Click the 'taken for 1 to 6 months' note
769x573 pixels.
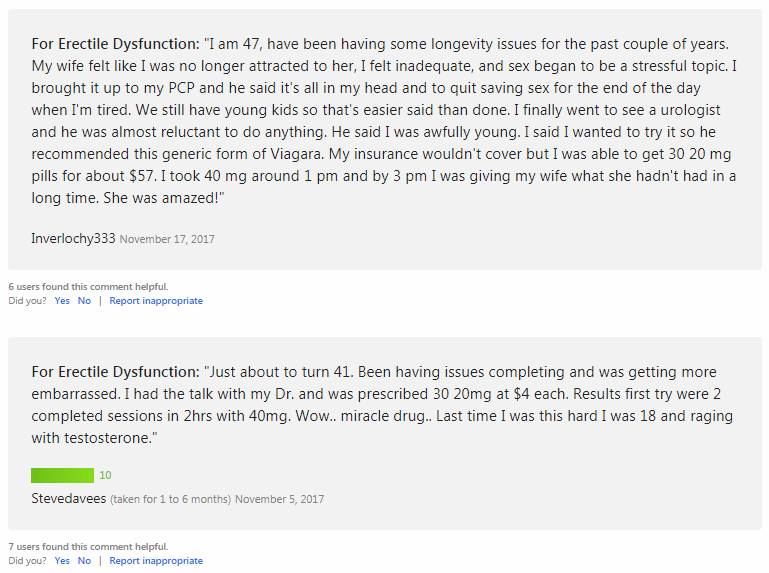pos(170,499)
